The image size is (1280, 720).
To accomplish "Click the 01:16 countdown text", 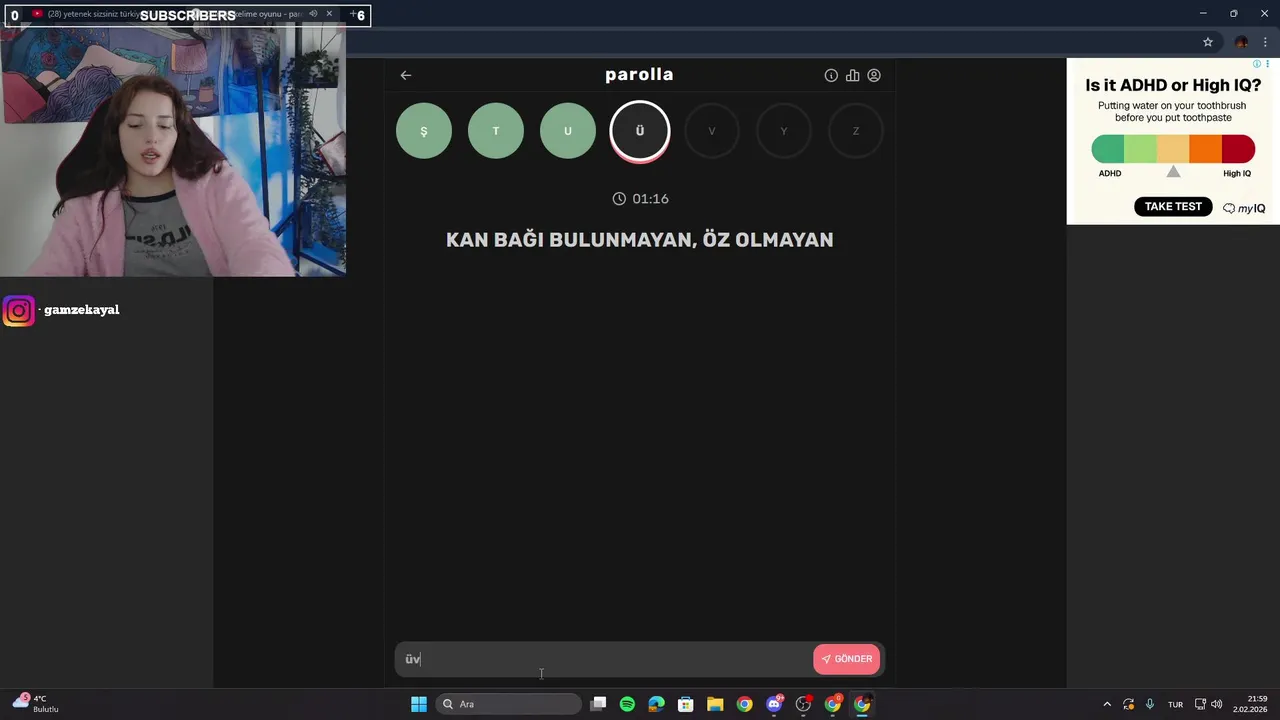I will click(651, 199).
